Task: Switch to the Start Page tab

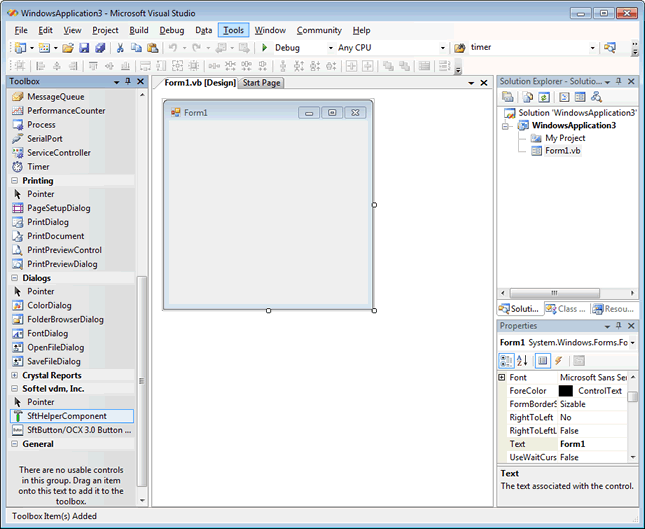Action: [x=260, y=83]
